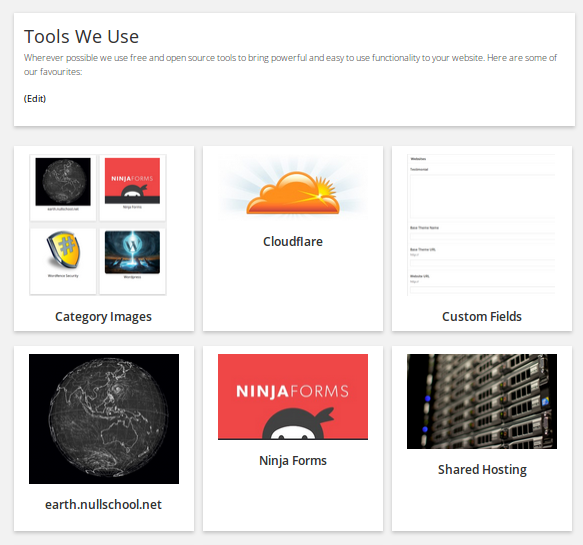The width and height of the screenshot is (583, 545).
Task: Click small globe thumbnail in Category Images
Action: 63,182
